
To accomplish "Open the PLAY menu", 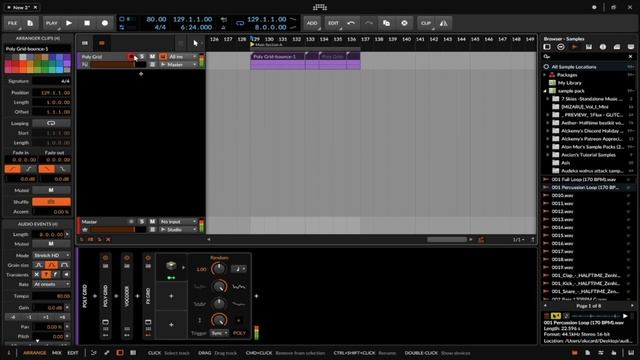I will coord(52,23).
